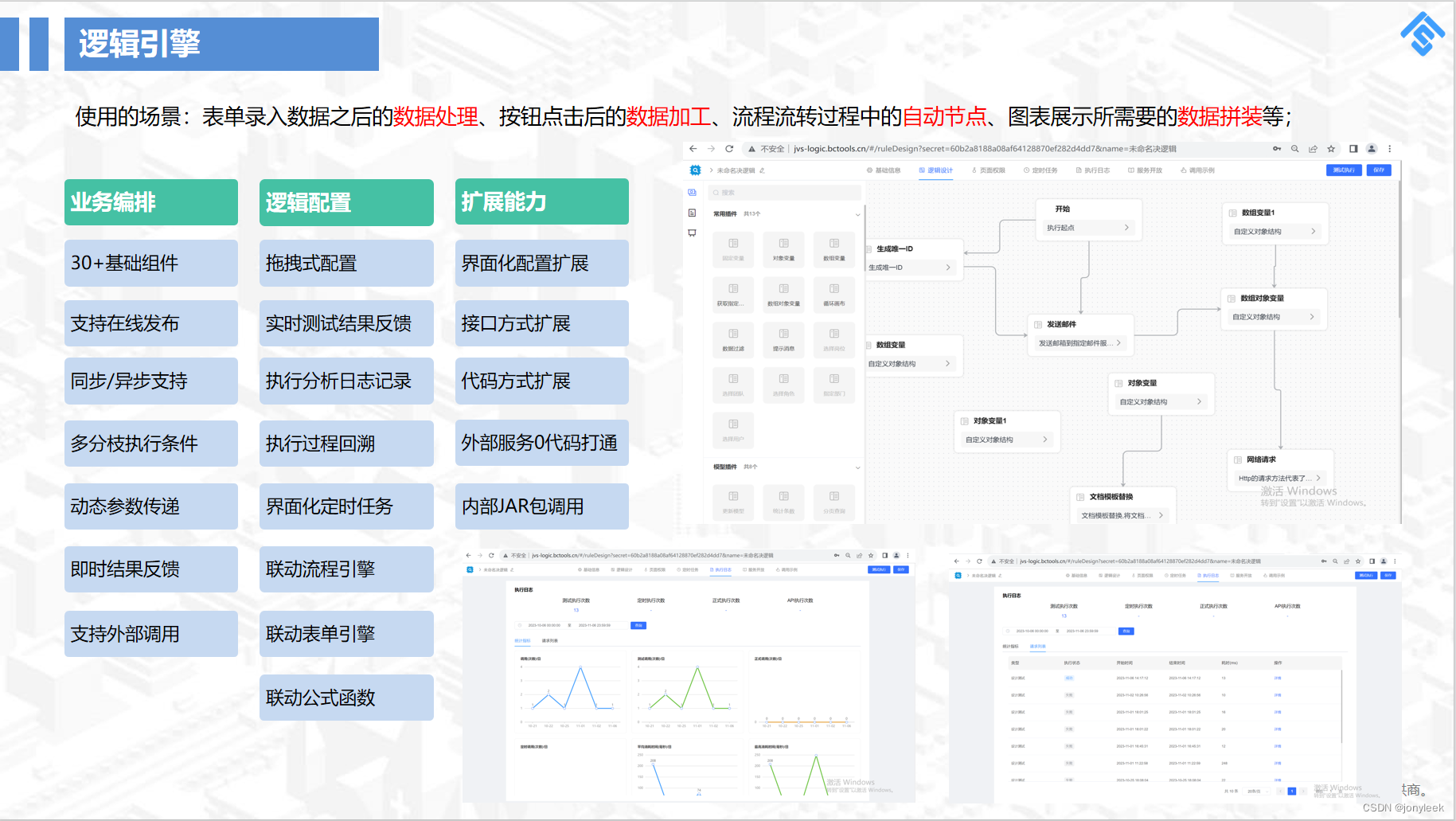Pick the 数组对象变量 plugin tile
The height and width of the screenshot is (821, 1456).
783,295
